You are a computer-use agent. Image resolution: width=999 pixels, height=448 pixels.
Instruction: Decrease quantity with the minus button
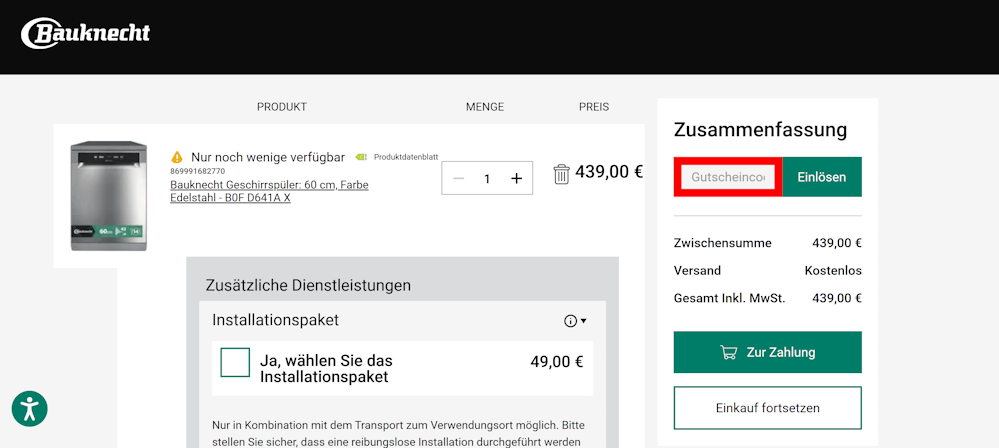click(x=458, y=178)
